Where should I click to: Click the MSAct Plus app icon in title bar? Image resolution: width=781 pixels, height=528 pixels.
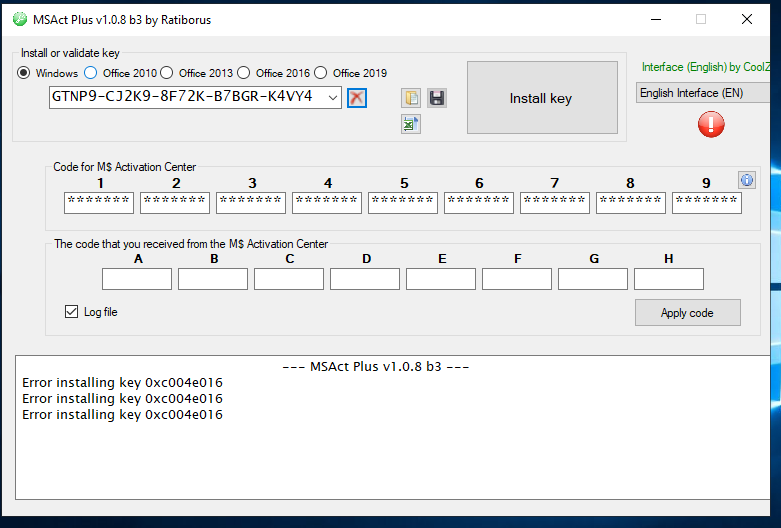20,19
